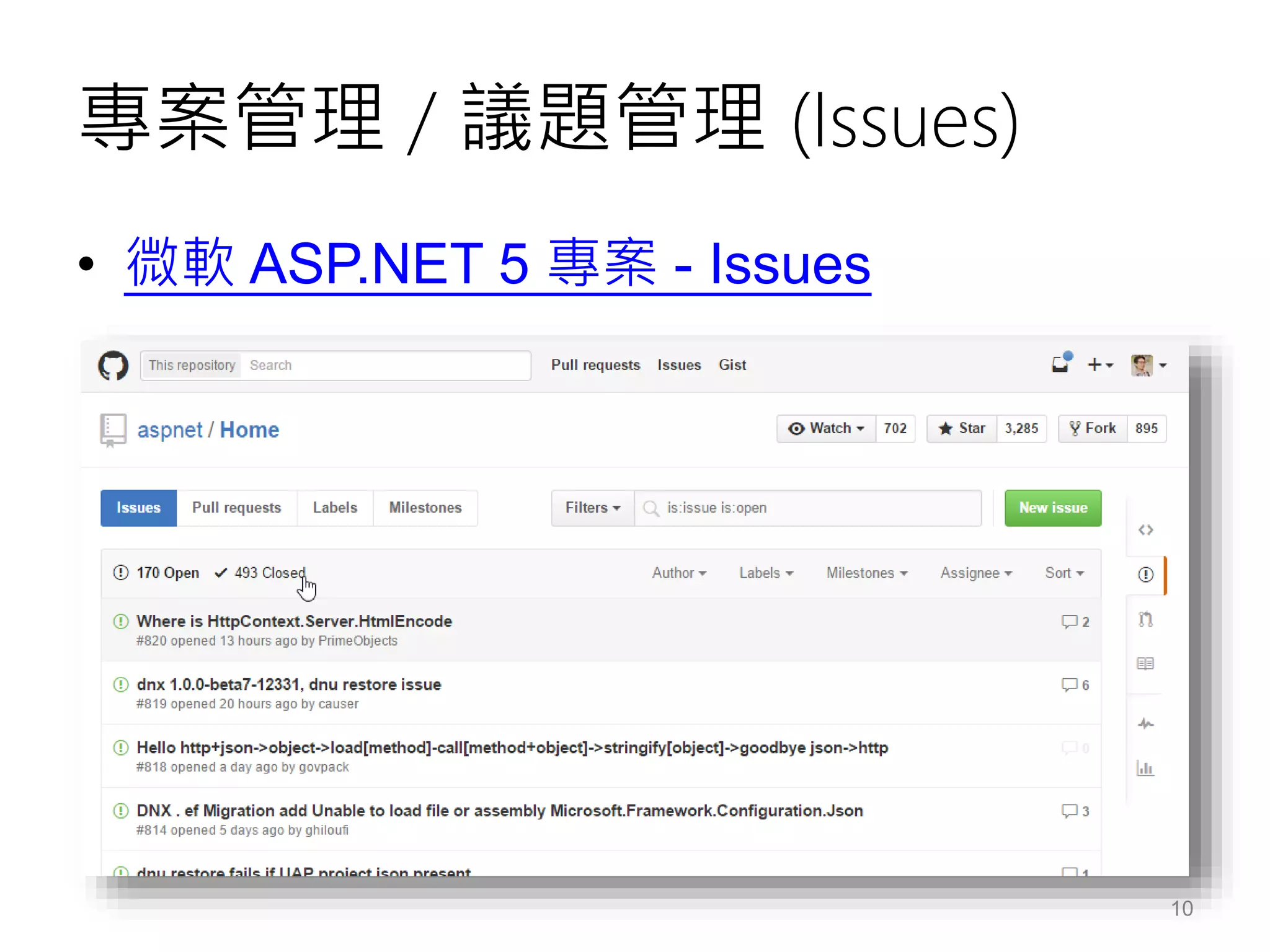Image resolution: width=1270 pixels, height=952 pixels.
Task: Click the repository book icon
Action: [x=113, y=430]
